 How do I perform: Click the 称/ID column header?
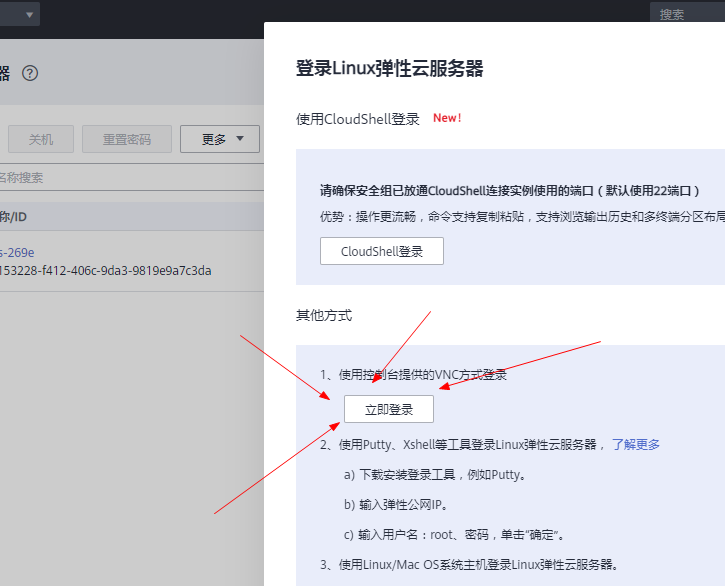(x=13, y=216)
